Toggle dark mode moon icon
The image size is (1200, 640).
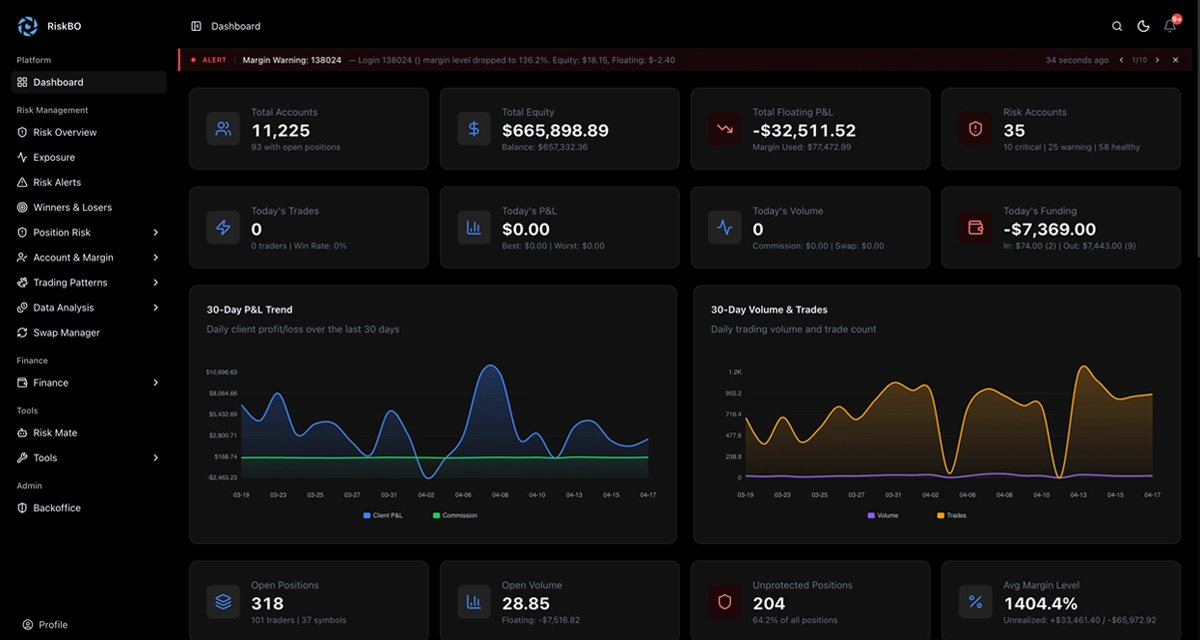pyautogui.click(x=1144, y=26)
